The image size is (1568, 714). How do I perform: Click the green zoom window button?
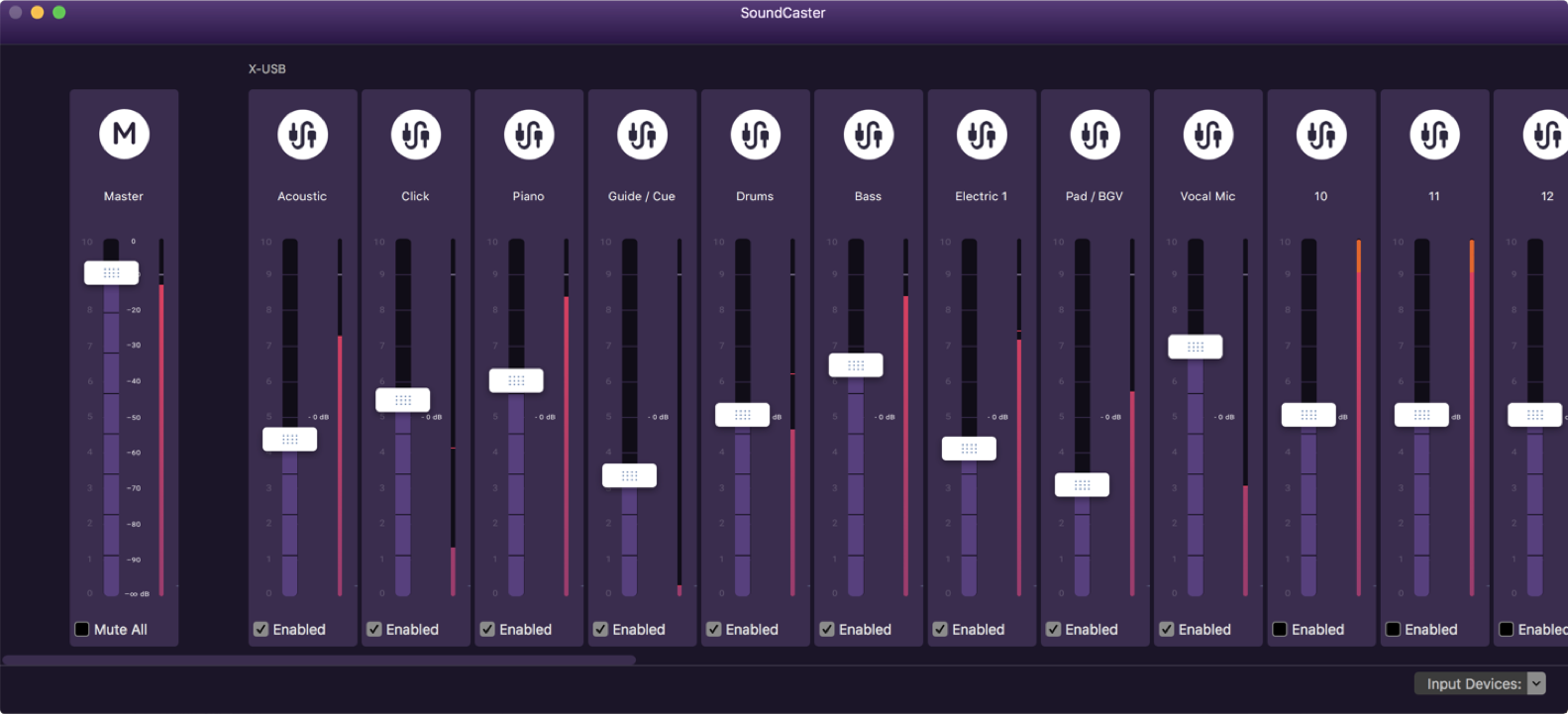tap(59, 13)
